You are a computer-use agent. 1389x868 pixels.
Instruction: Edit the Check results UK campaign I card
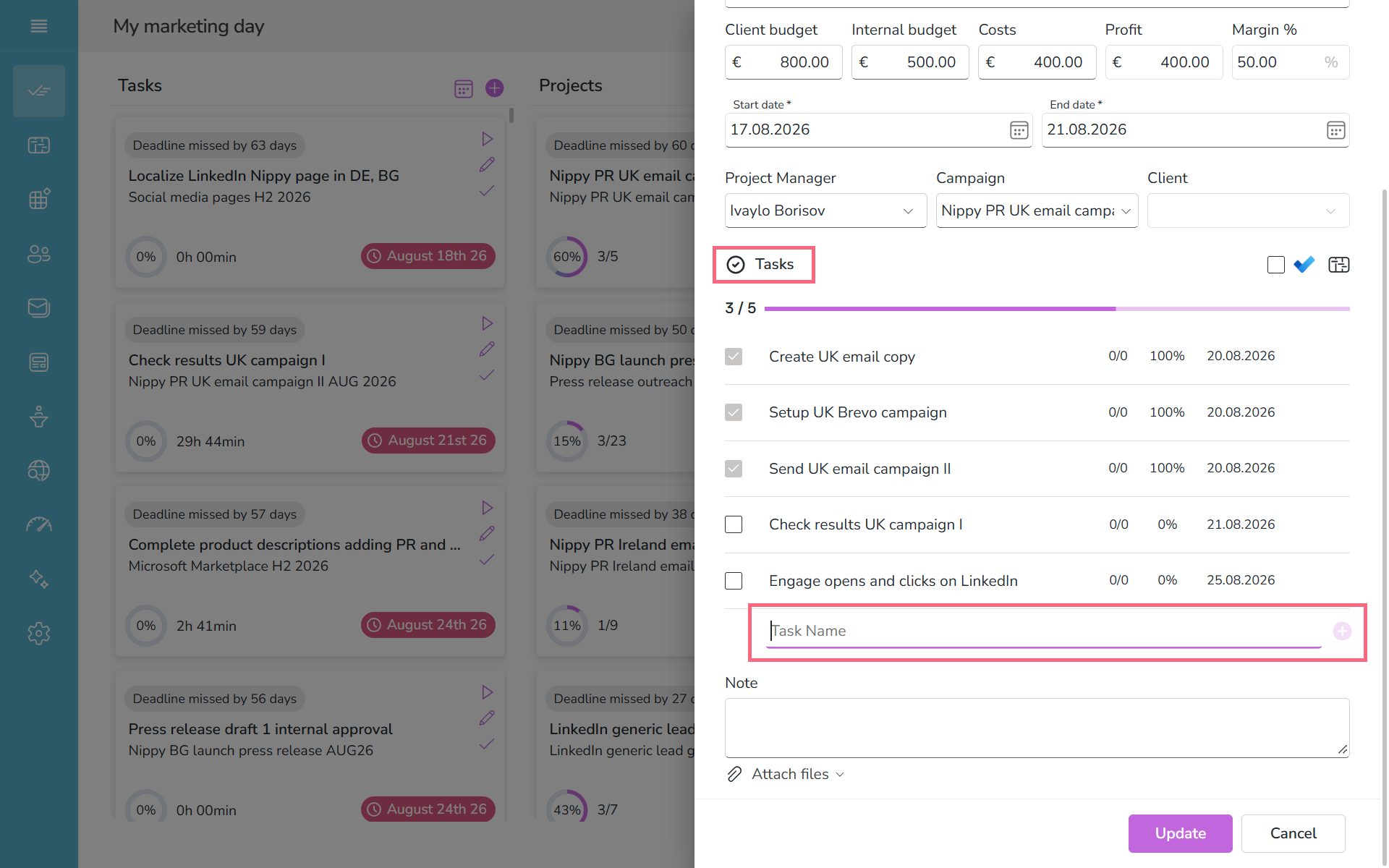487,349
